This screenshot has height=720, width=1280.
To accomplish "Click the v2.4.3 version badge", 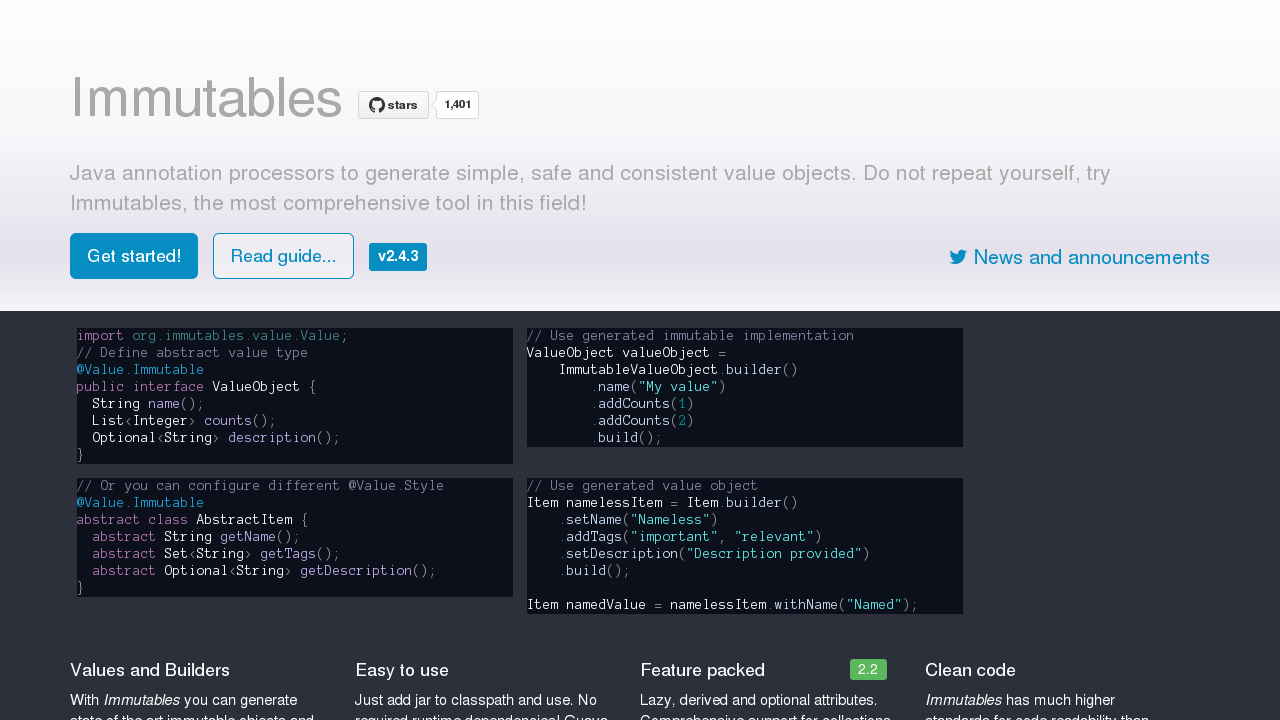I will [398, 257].
